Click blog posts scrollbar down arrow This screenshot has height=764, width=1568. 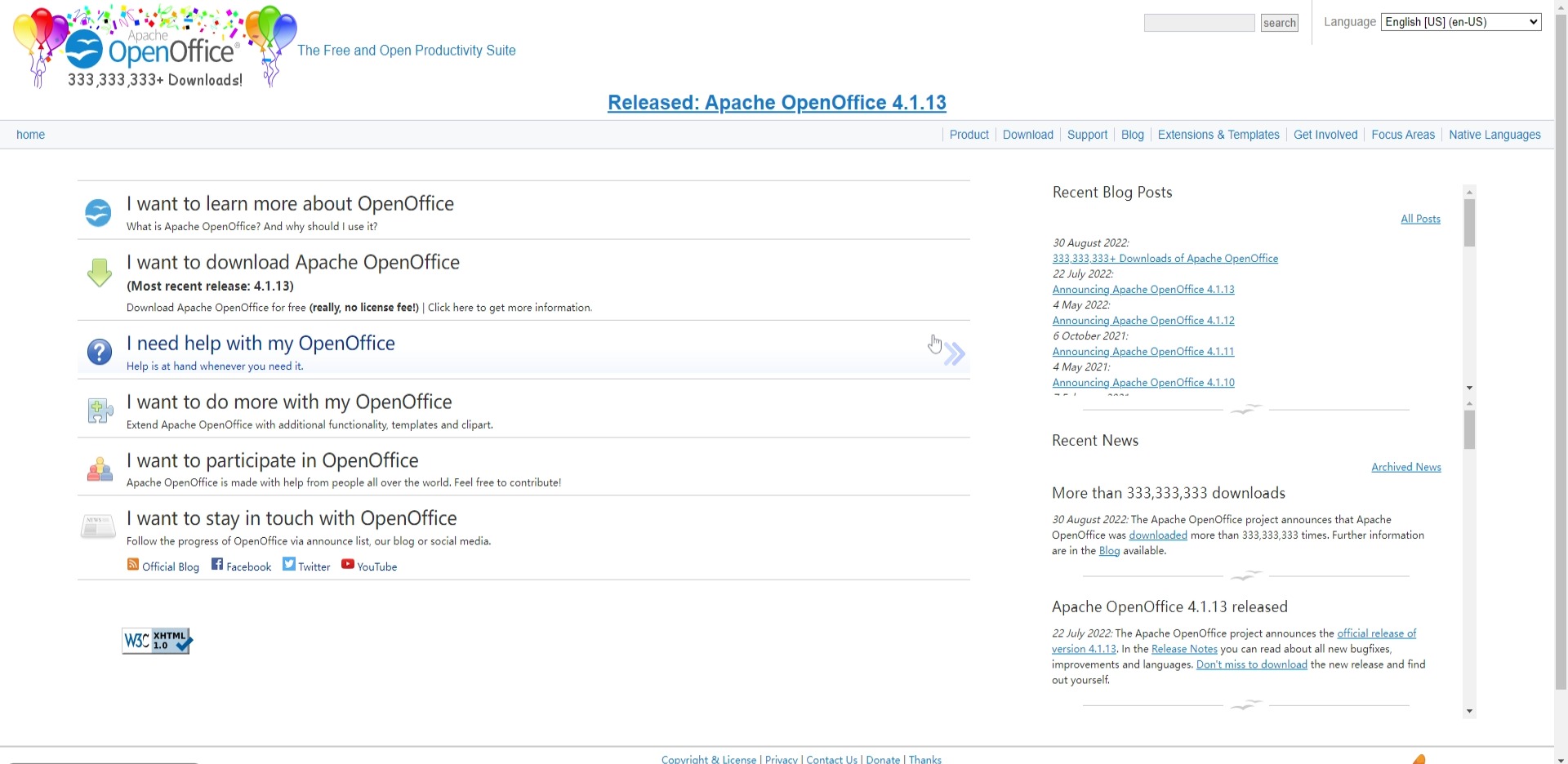pos(1469,388)
